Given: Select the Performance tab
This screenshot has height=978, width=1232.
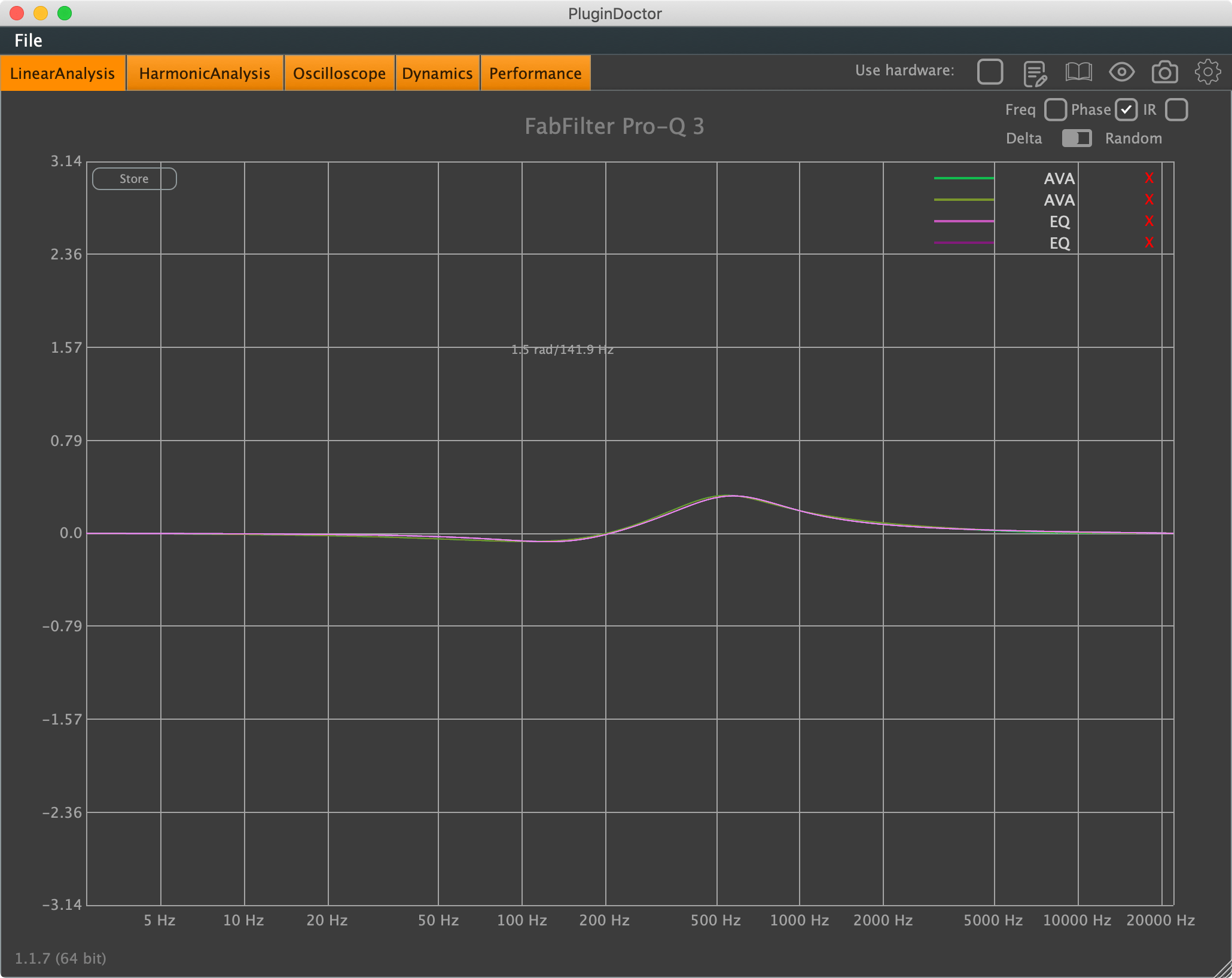Looking at the screenshot, I should 535,73.
